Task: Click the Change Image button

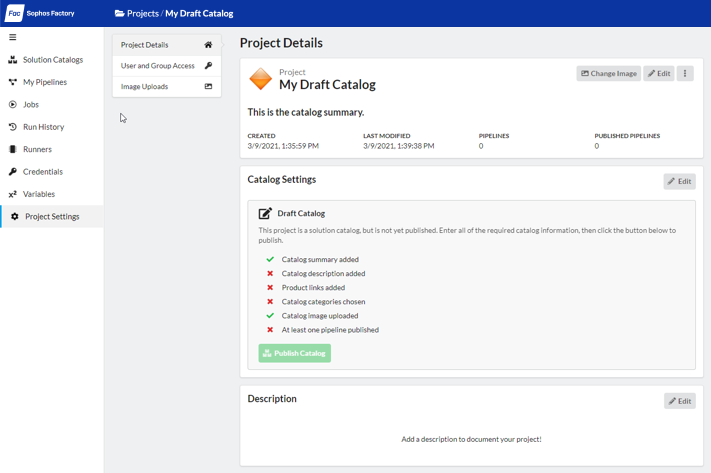Action: click(x=609, y=73)
